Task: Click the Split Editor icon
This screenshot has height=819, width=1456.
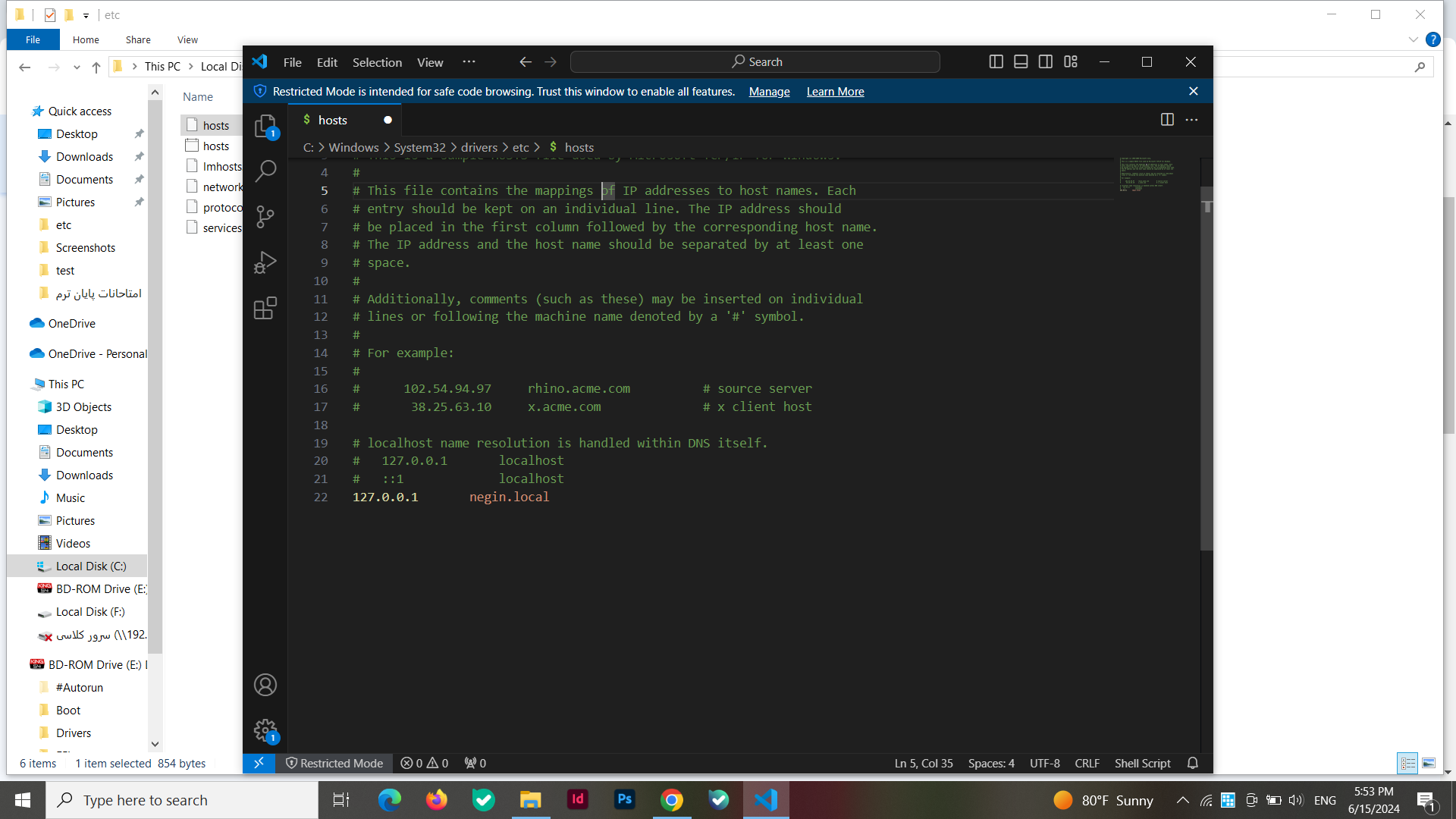Action: pos(1167,119)
